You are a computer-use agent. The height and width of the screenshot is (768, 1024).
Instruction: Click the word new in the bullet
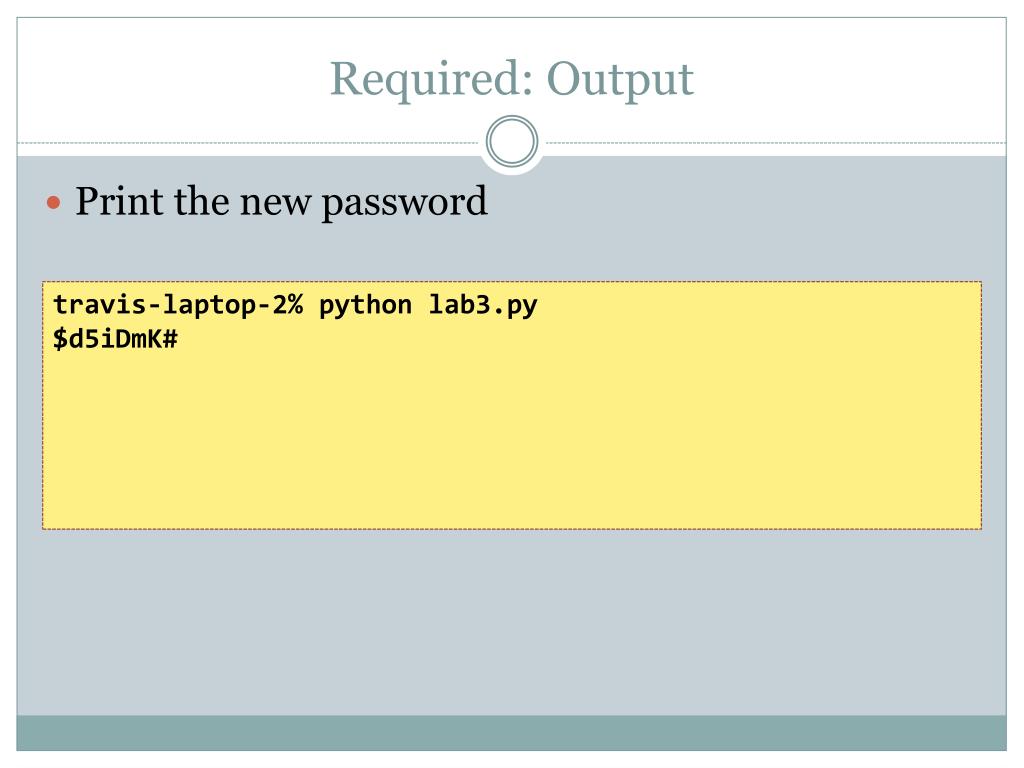(275, 204)
